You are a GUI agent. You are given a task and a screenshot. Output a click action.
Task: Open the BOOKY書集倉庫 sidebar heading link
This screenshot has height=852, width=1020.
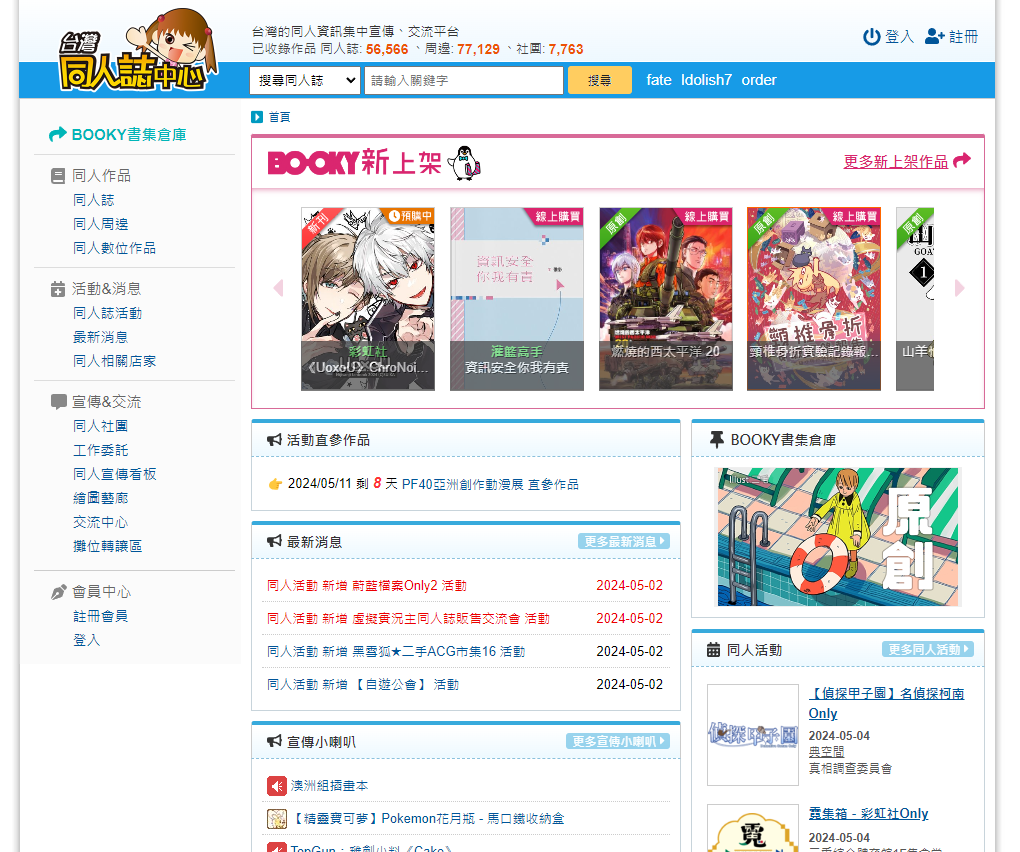[x=129, y=135]
